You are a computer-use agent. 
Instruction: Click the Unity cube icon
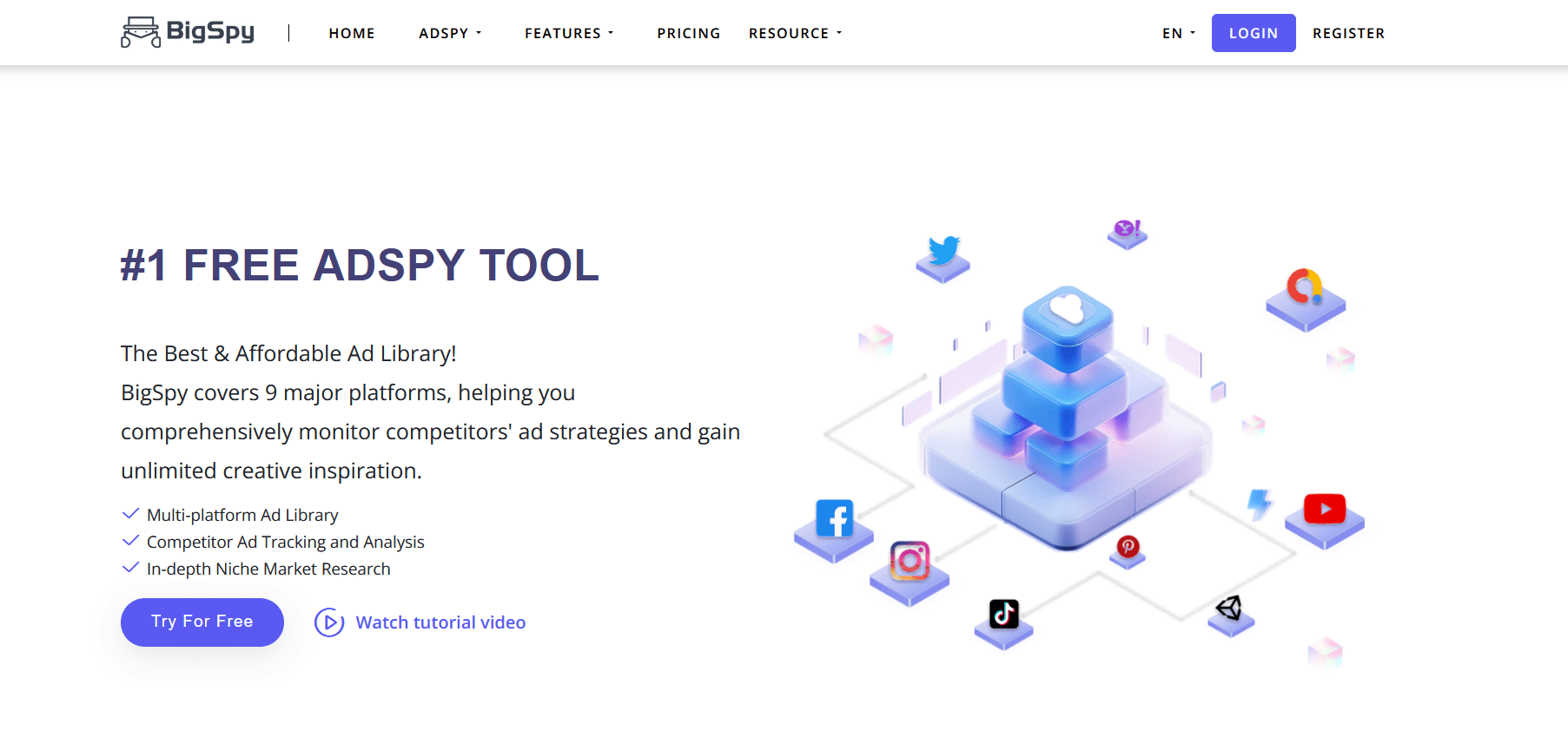[x=1229, y=608]
